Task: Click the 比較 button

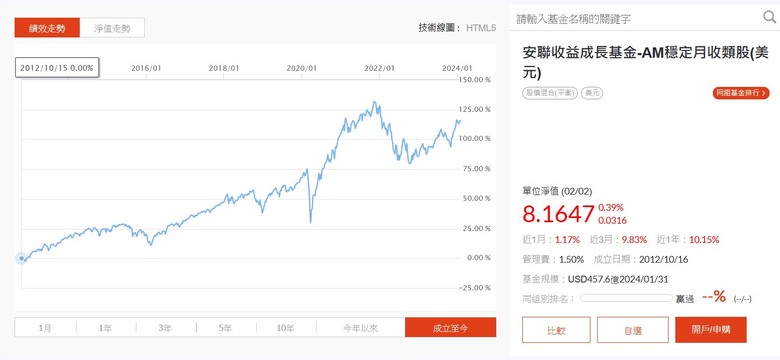Action: [x=556, y=330]
